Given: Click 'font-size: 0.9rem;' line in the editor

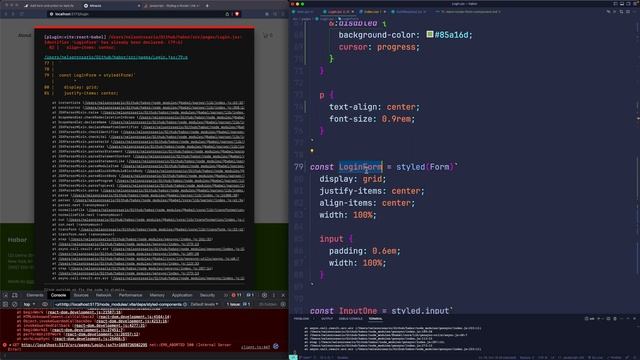Looking at the screenshot, I should pyautogui.click(x=372, y=119).
